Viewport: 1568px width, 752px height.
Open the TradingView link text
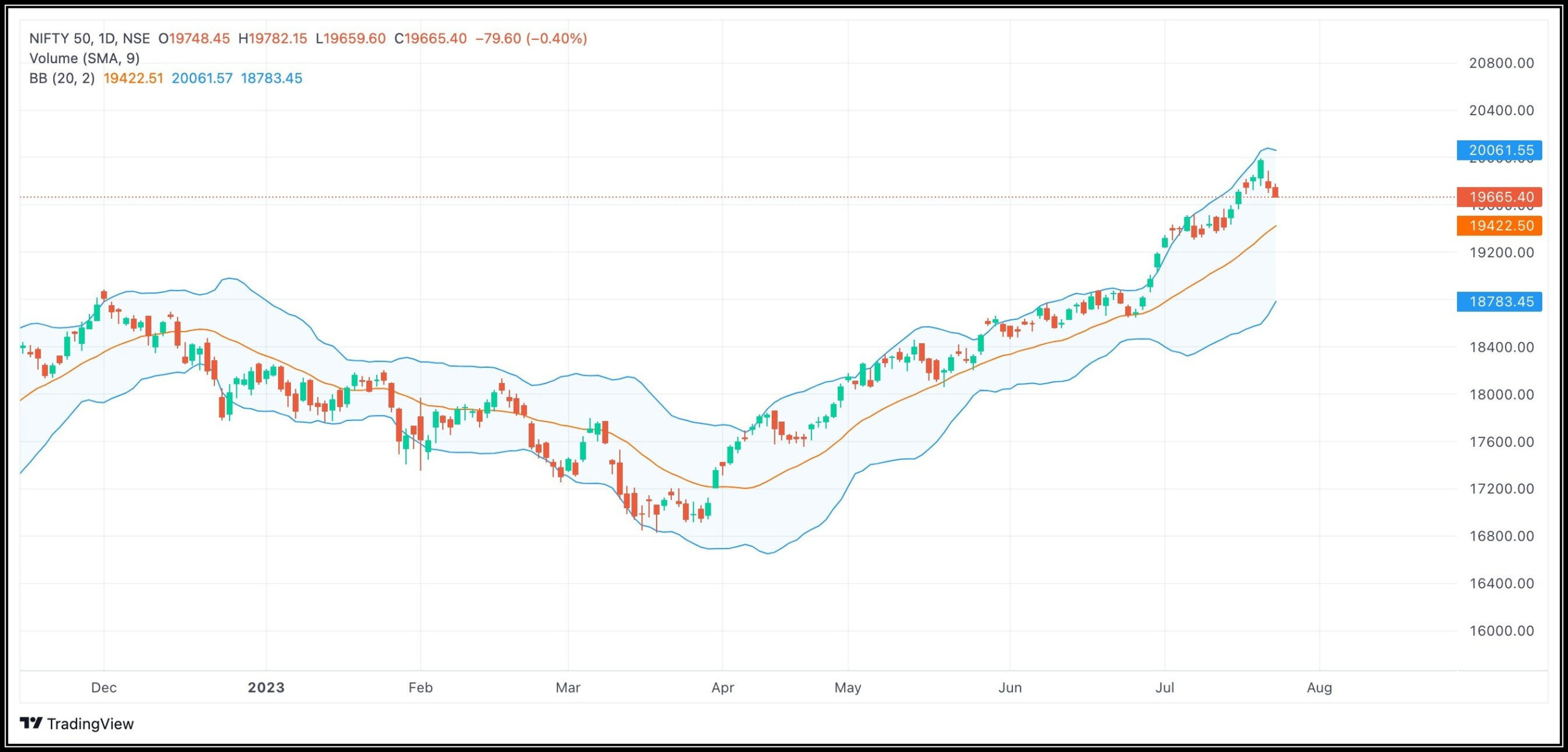pos(90,724)
